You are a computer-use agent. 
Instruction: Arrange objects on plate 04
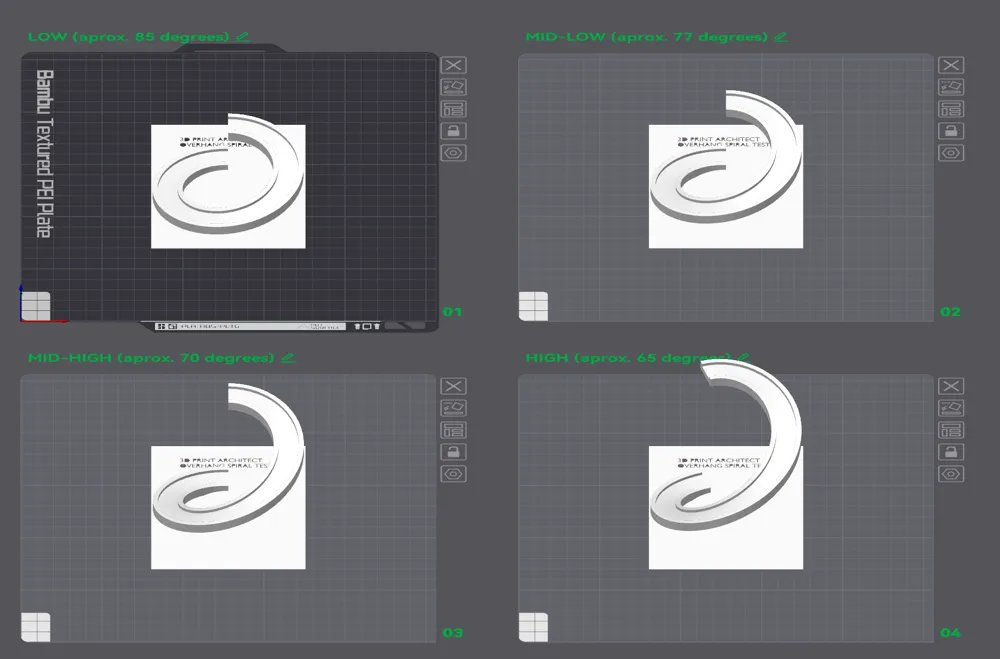coord(951,430)
